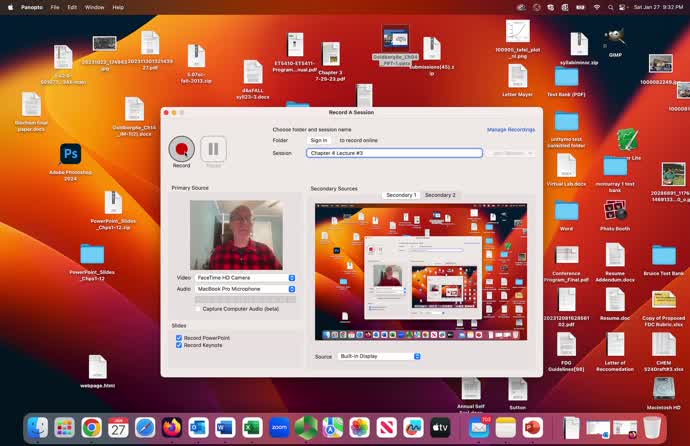Enable Capture Computer Audio checkbox
690x446 pixels.
198,309
